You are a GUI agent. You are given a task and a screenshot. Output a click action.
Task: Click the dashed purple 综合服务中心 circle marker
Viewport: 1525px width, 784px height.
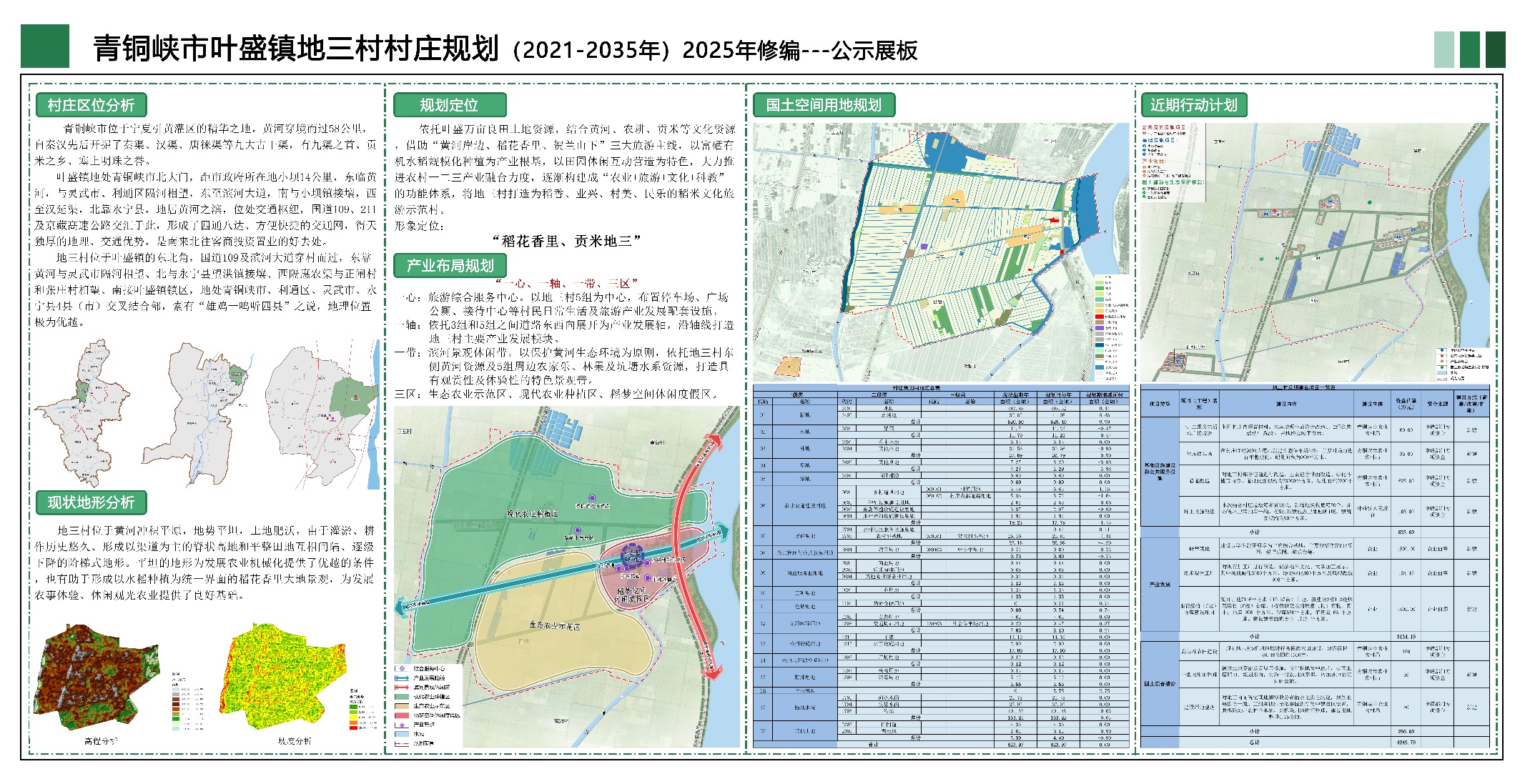point(632,555)
